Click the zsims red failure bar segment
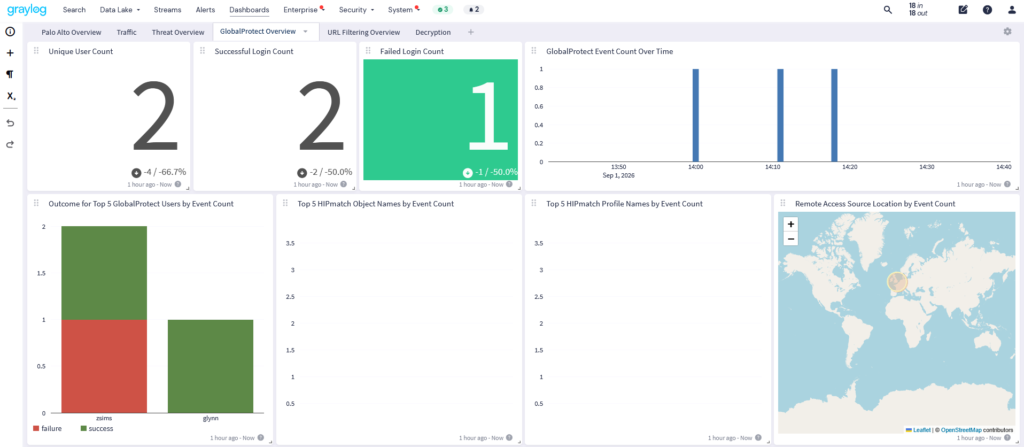The height and width of the screenshot is (447, 1024). pos(104,366)
